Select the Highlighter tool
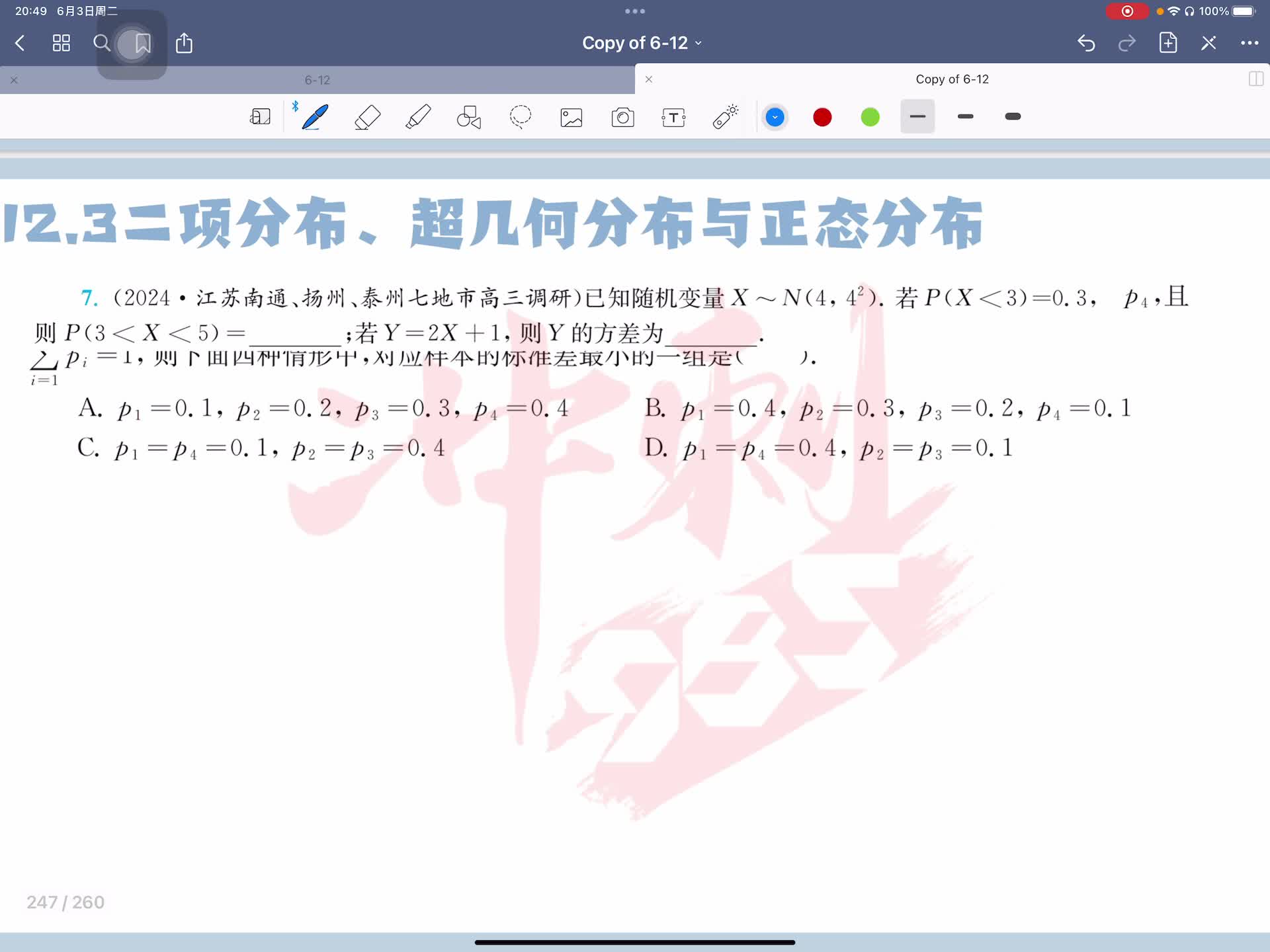This screenshot has height=952, width=1270. tap(418, 117)
